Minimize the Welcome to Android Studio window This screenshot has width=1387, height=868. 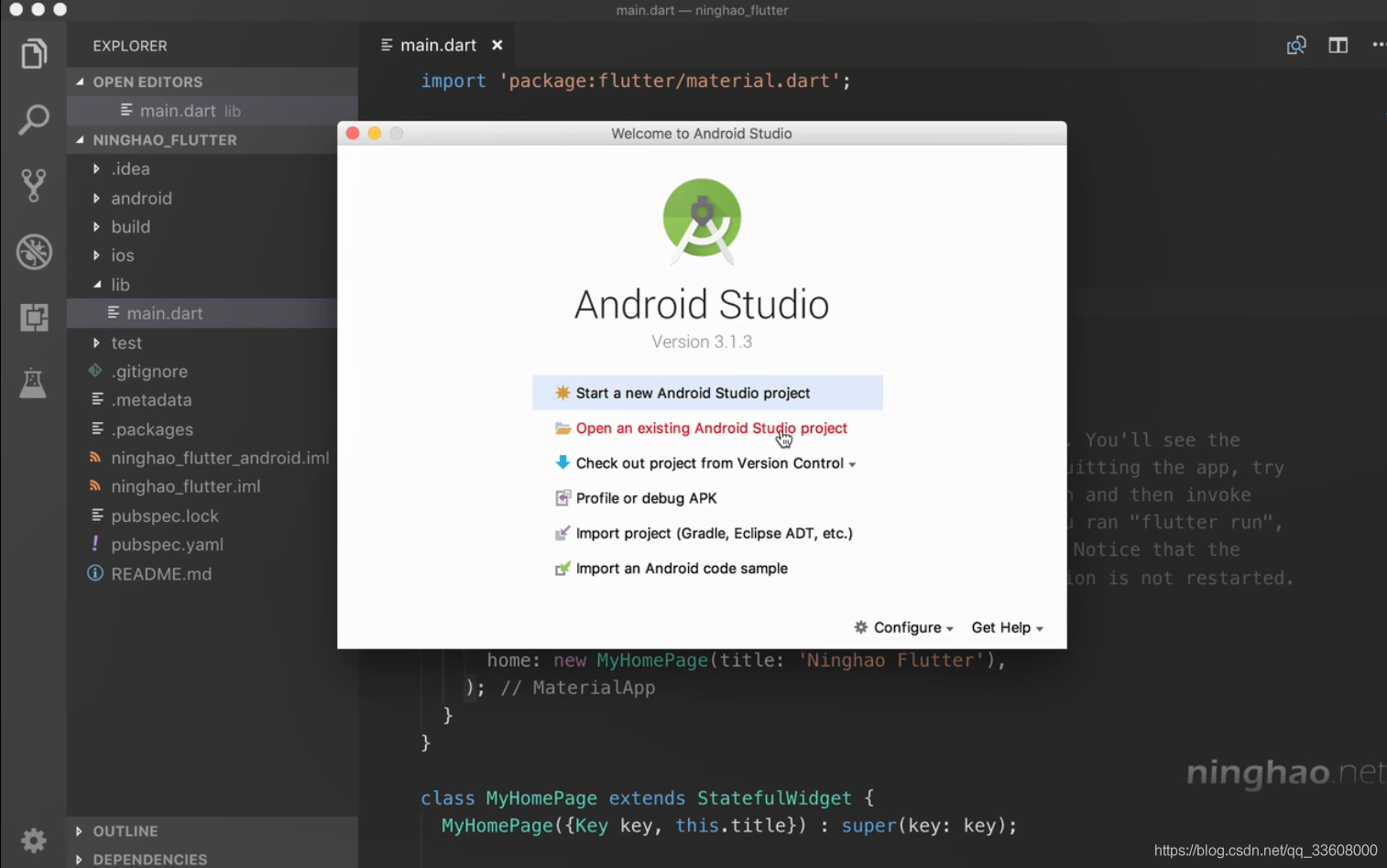pyautogui.click(x=375, y=134)
